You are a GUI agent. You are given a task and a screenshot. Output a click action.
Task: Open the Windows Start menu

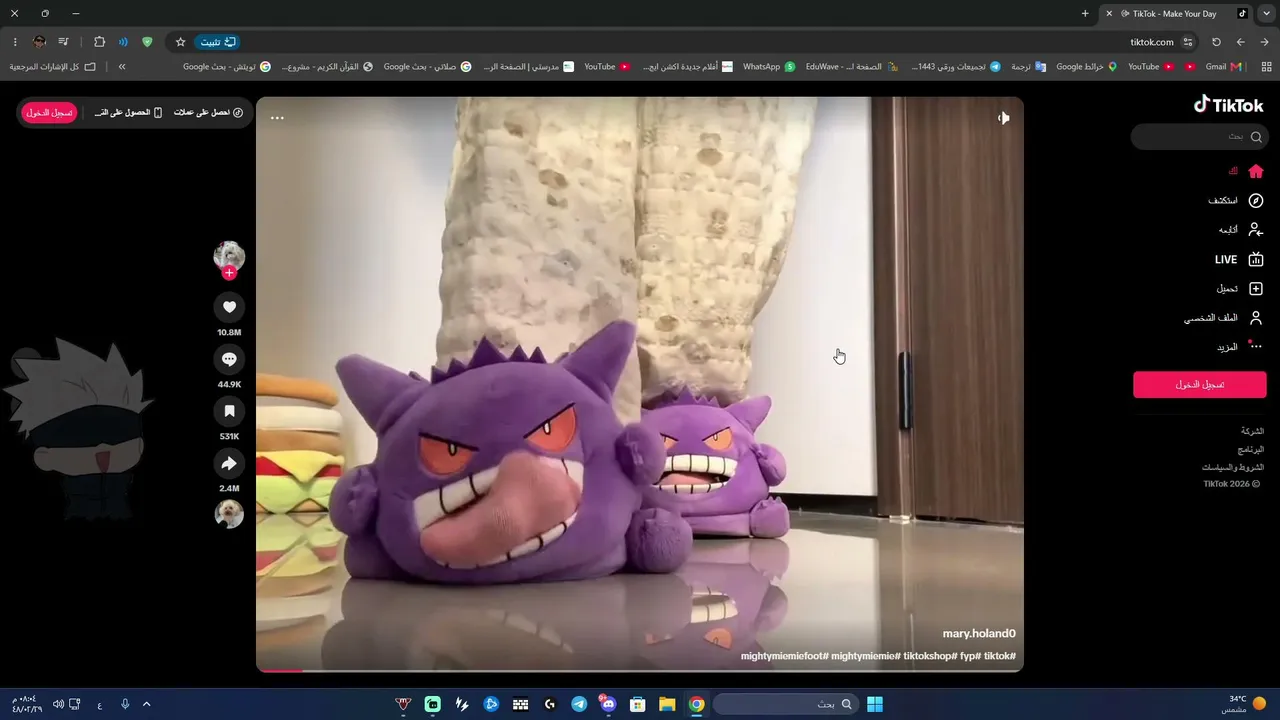[875, 704]
